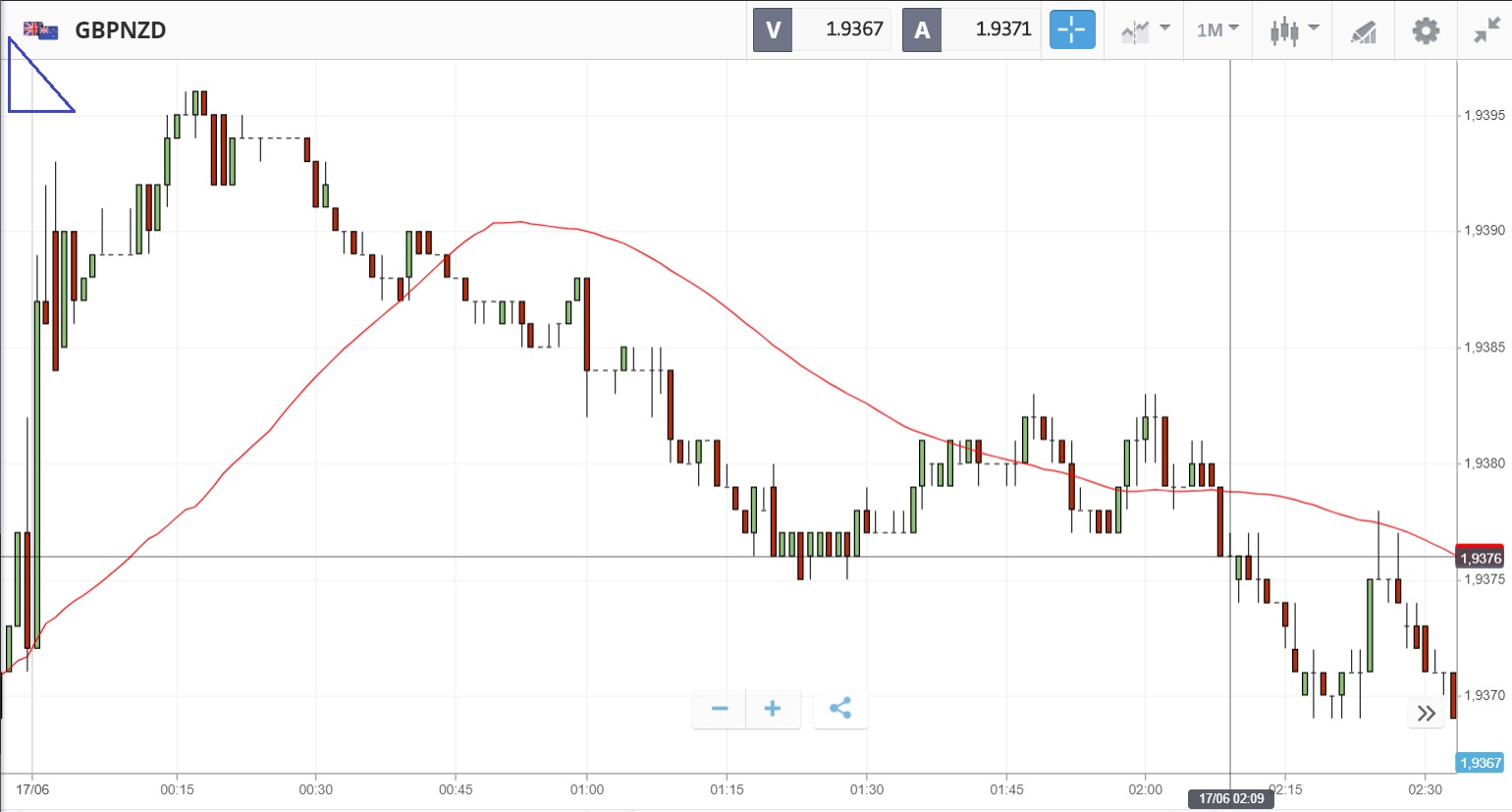Toggle the crosshair cursor tool
Image resolution: width=1512 pixels, height=812 pixels.
tap(1071, 29)
